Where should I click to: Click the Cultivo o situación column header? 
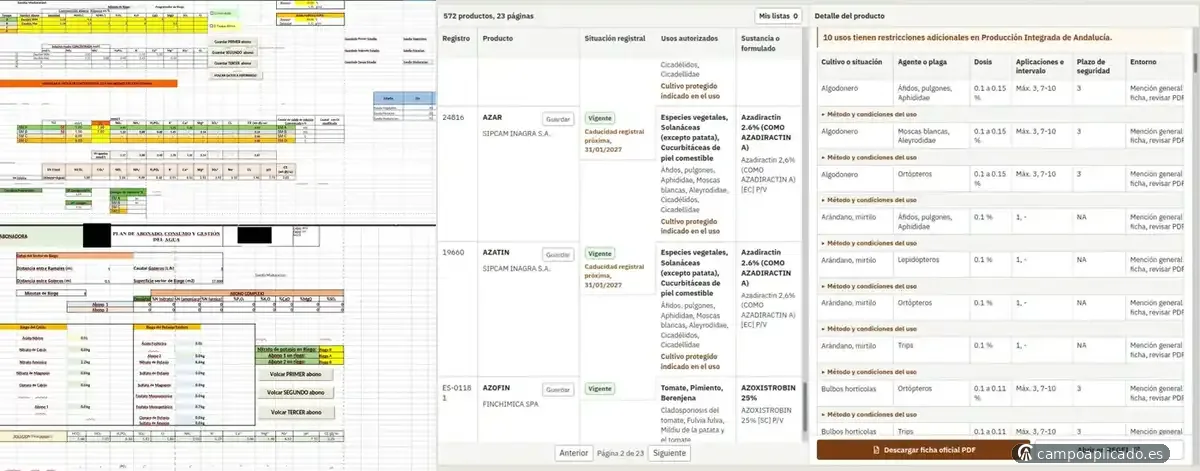[851, 61]
